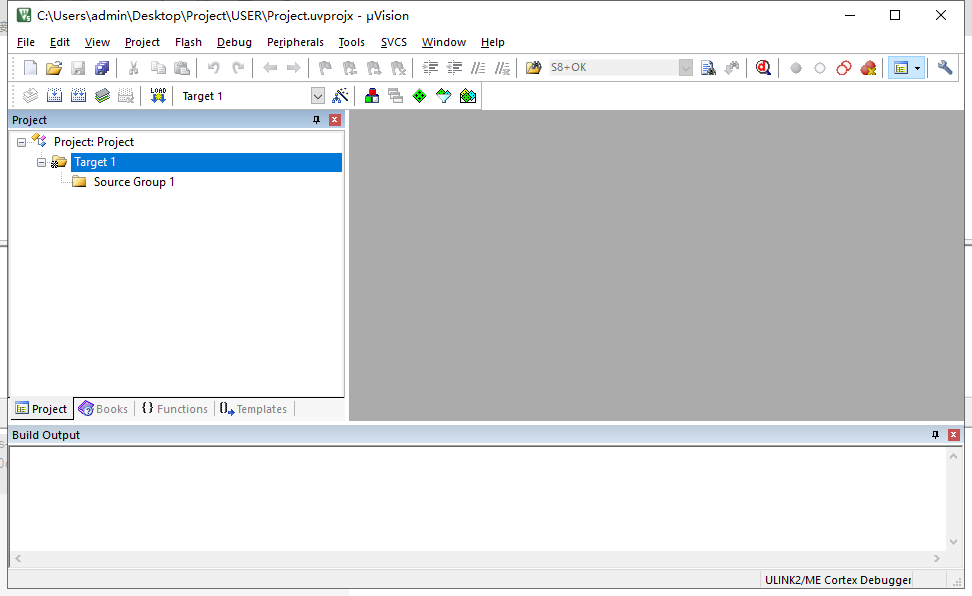Image resolution: width=972 pixels, height=596 pixels.
Task: Collapse the Project: Project tree node
Action: 21,142
